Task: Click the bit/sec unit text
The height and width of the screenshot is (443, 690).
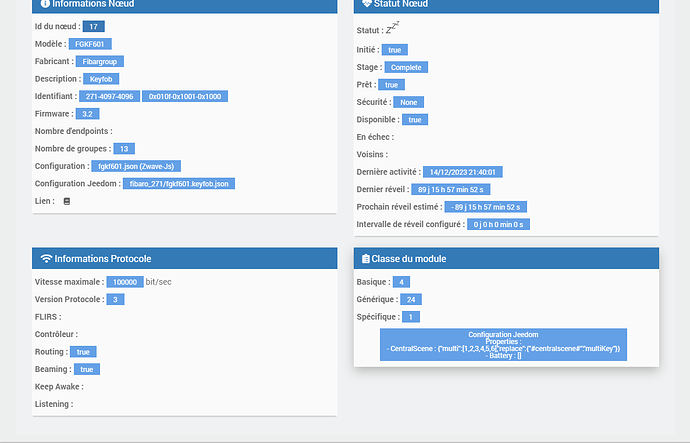Action: [158, 282]
